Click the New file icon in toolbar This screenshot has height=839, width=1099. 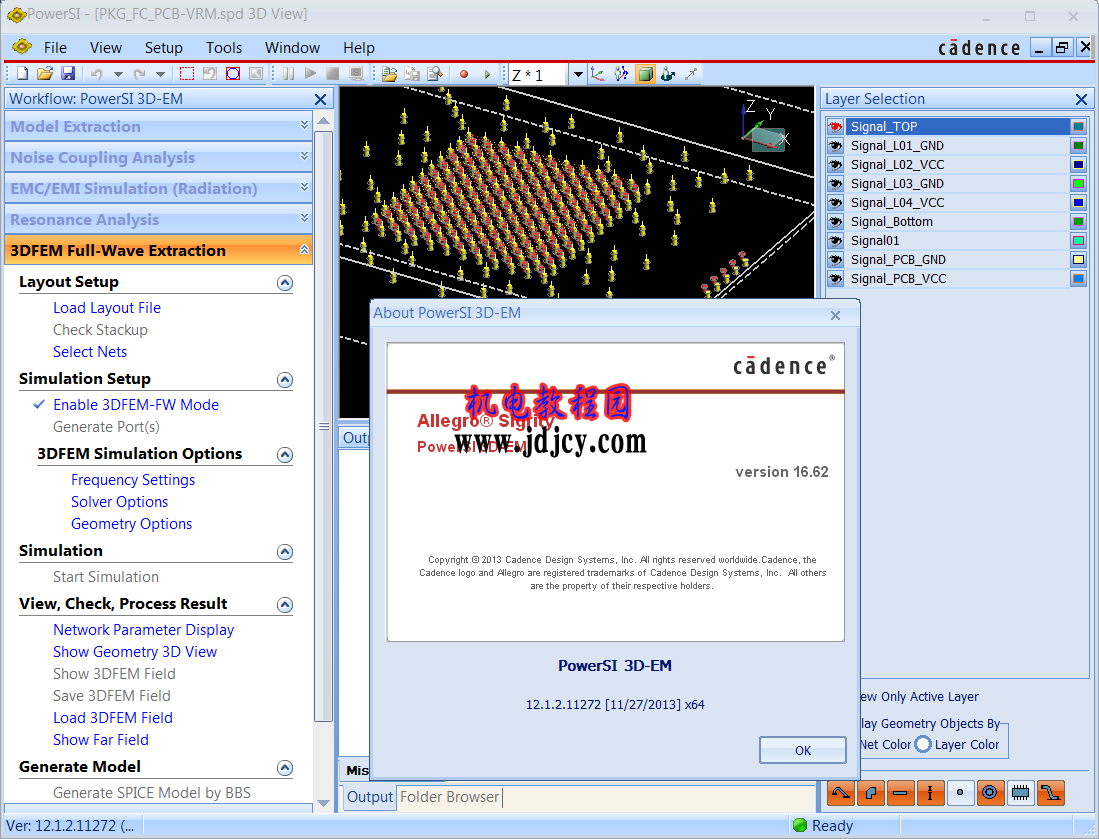[x=22, y=74]
